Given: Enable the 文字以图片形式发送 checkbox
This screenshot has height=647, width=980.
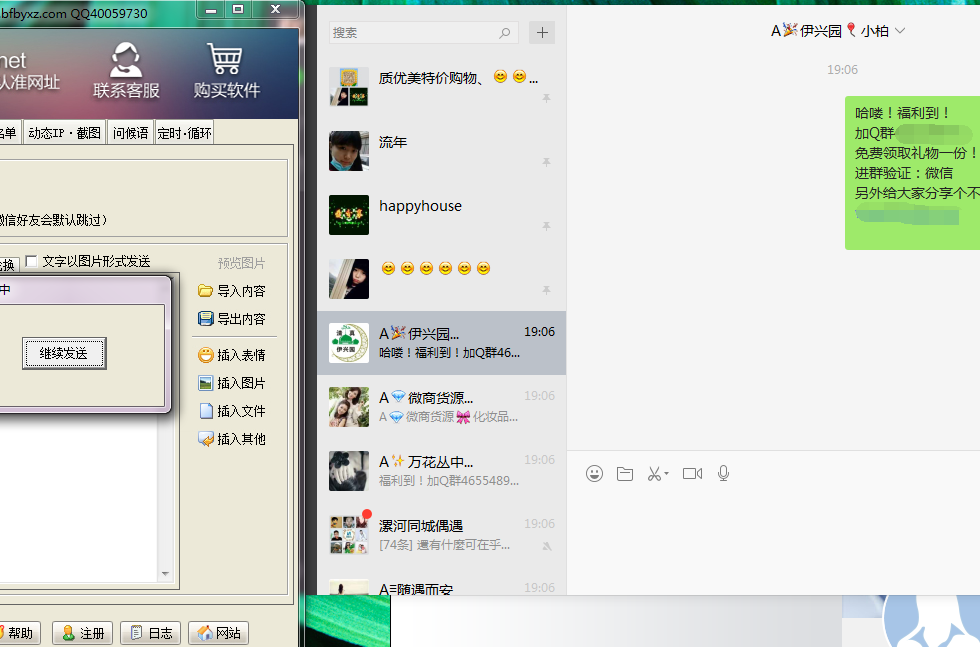Looking at the screenshot, I should (x=31, y=259).
